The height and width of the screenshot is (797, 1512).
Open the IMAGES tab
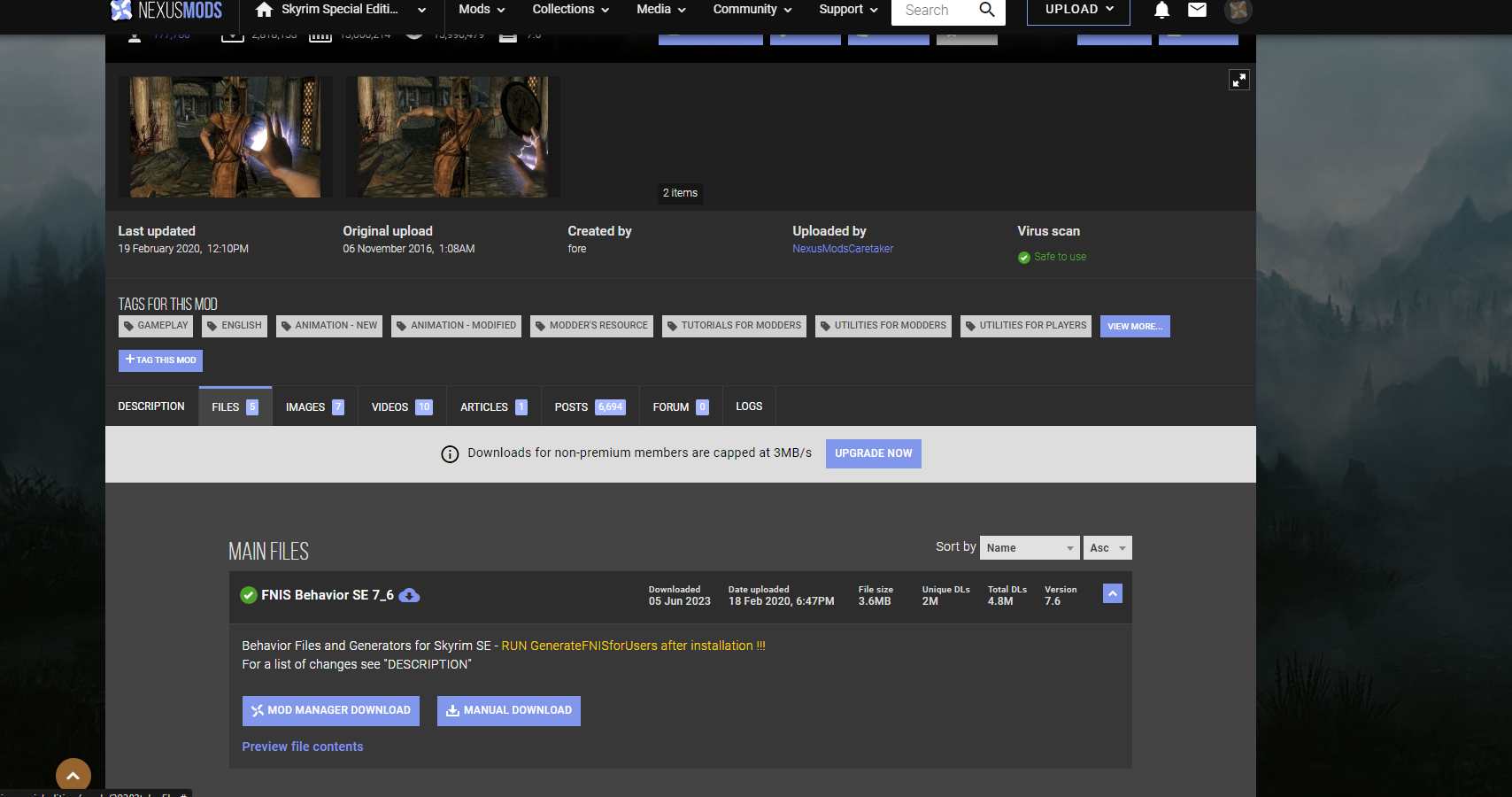click(314, 406)
